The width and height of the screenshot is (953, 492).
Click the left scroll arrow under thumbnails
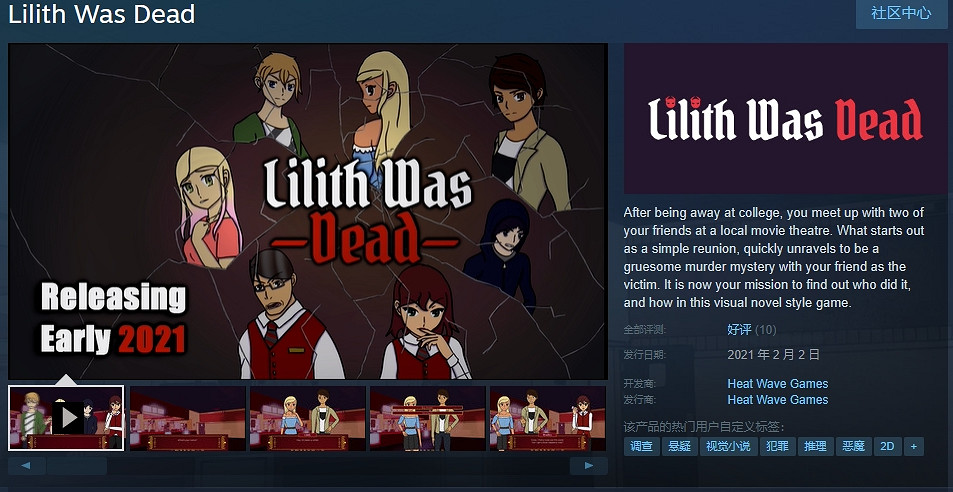(x=26, y=466)
